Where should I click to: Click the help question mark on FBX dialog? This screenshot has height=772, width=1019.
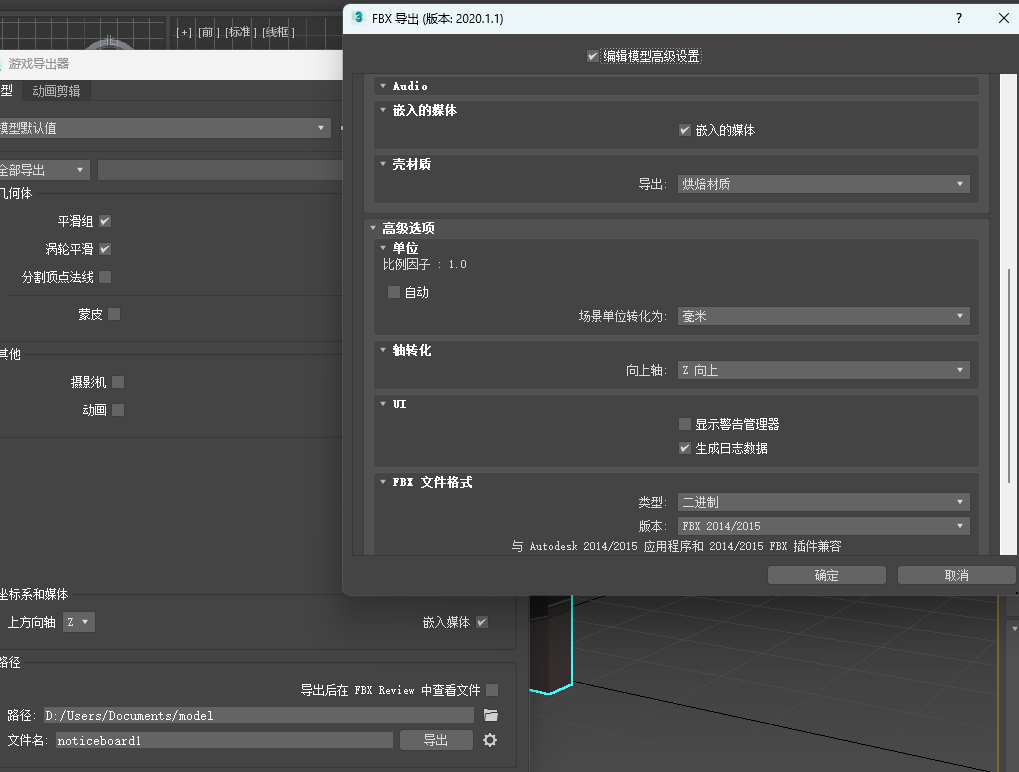957,18
